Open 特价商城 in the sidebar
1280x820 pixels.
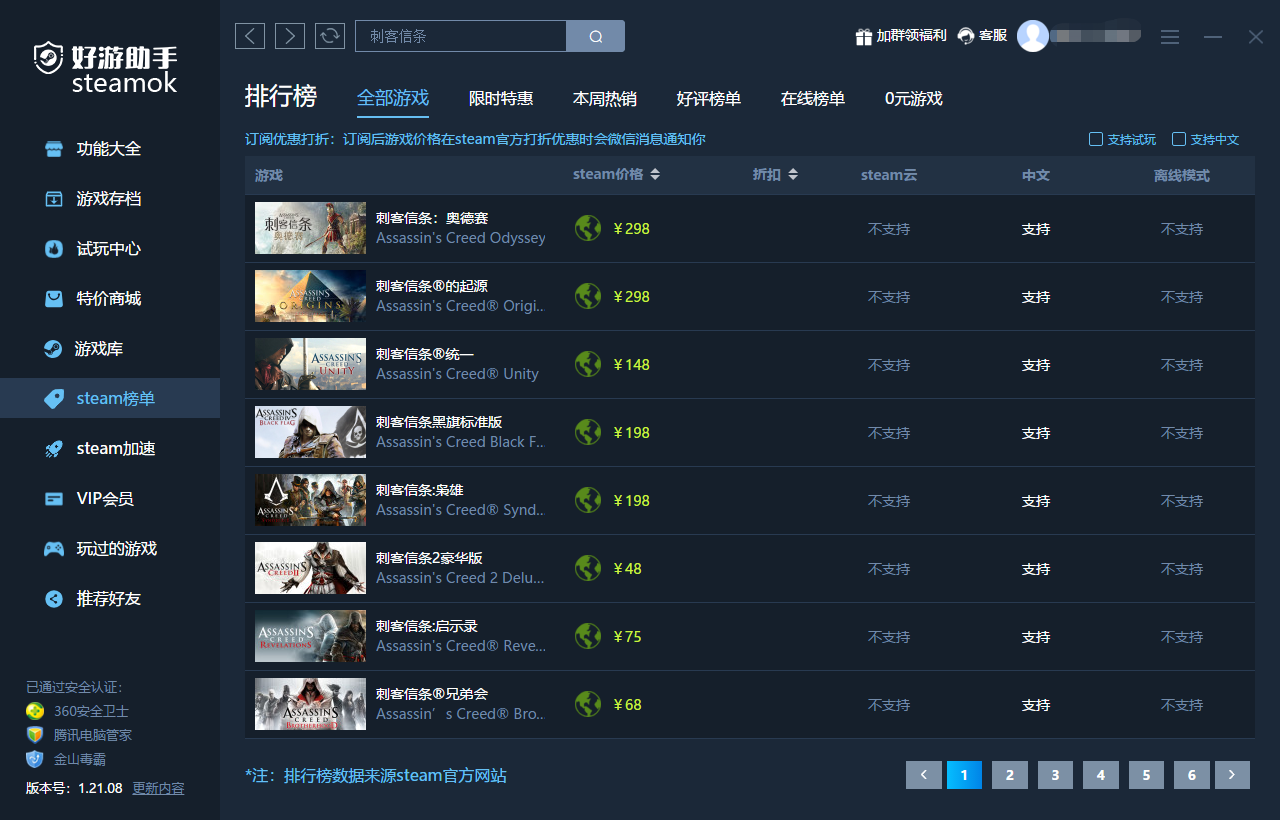tap(110, 299)
